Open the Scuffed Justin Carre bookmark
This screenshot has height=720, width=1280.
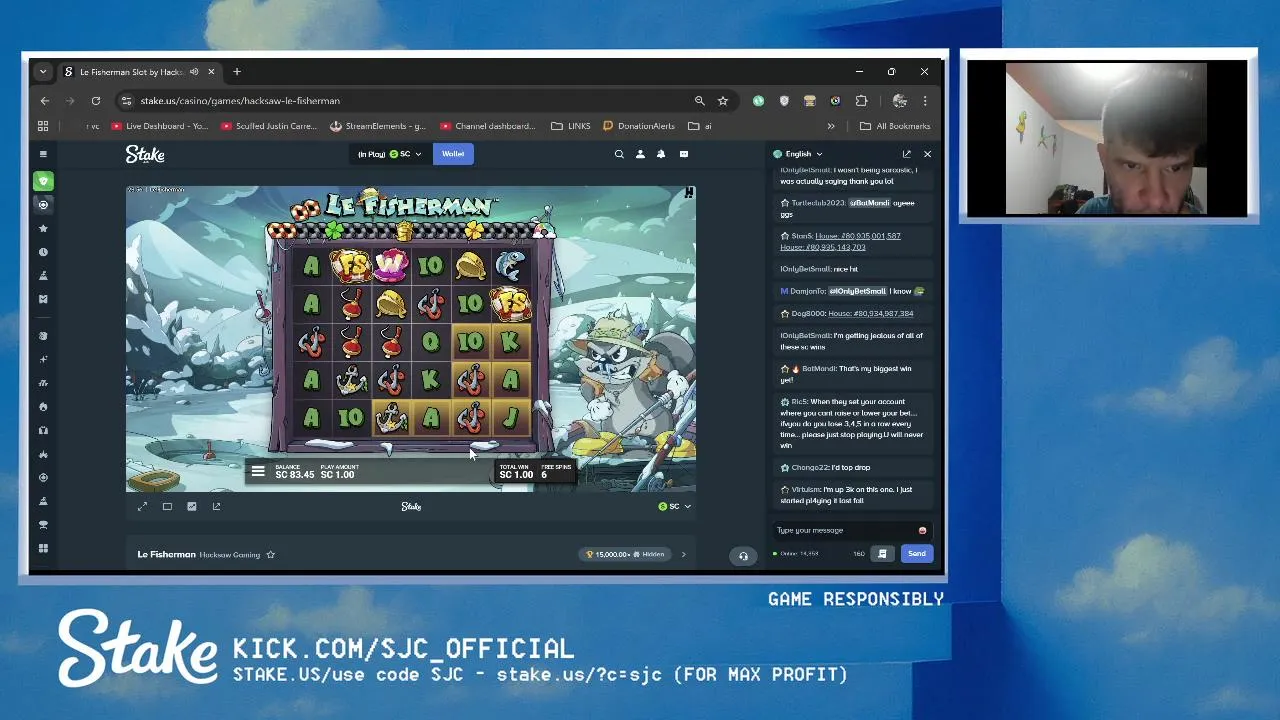(269, 126)
